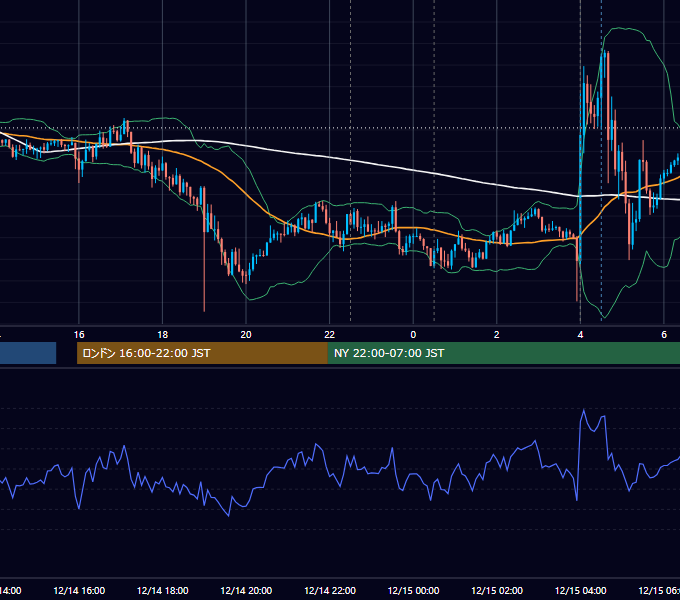This screenshot has width=680, height=600.
Task: Click the 6 hour axis label
Action: pos(664,335)
